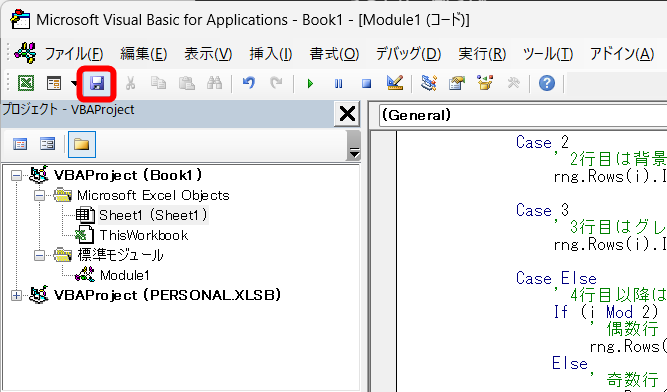Open the 挿入(I) menu
Screen dimensions: 667x392
click(x=271, y=54)
